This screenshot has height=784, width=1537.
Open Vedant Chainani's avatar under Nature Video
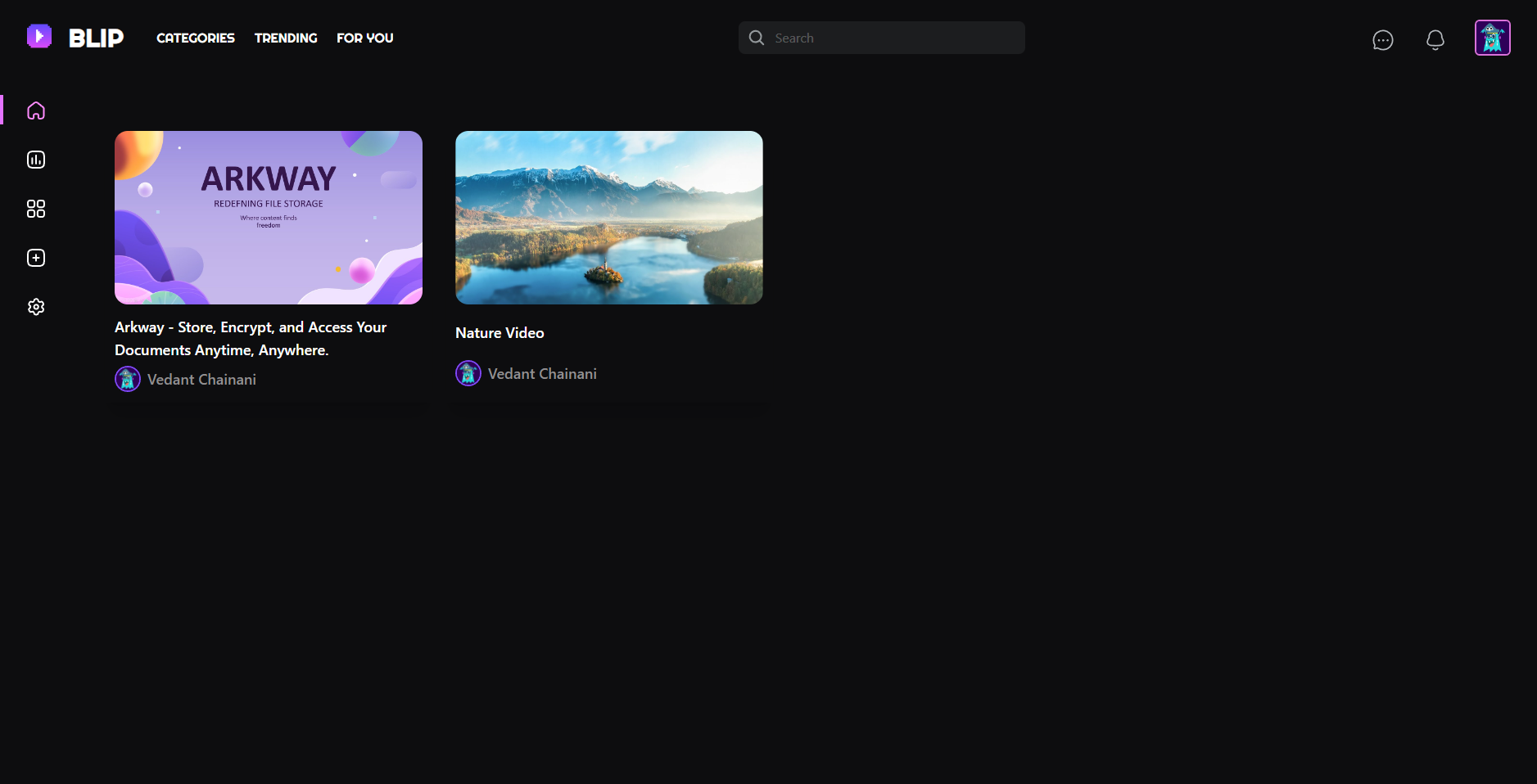(468, 372)
